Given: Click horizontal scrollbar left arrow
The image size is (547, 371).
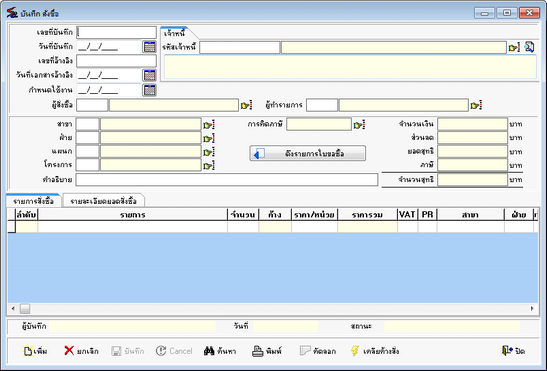Looking at the screenshot, I should [x=13, y=309].
